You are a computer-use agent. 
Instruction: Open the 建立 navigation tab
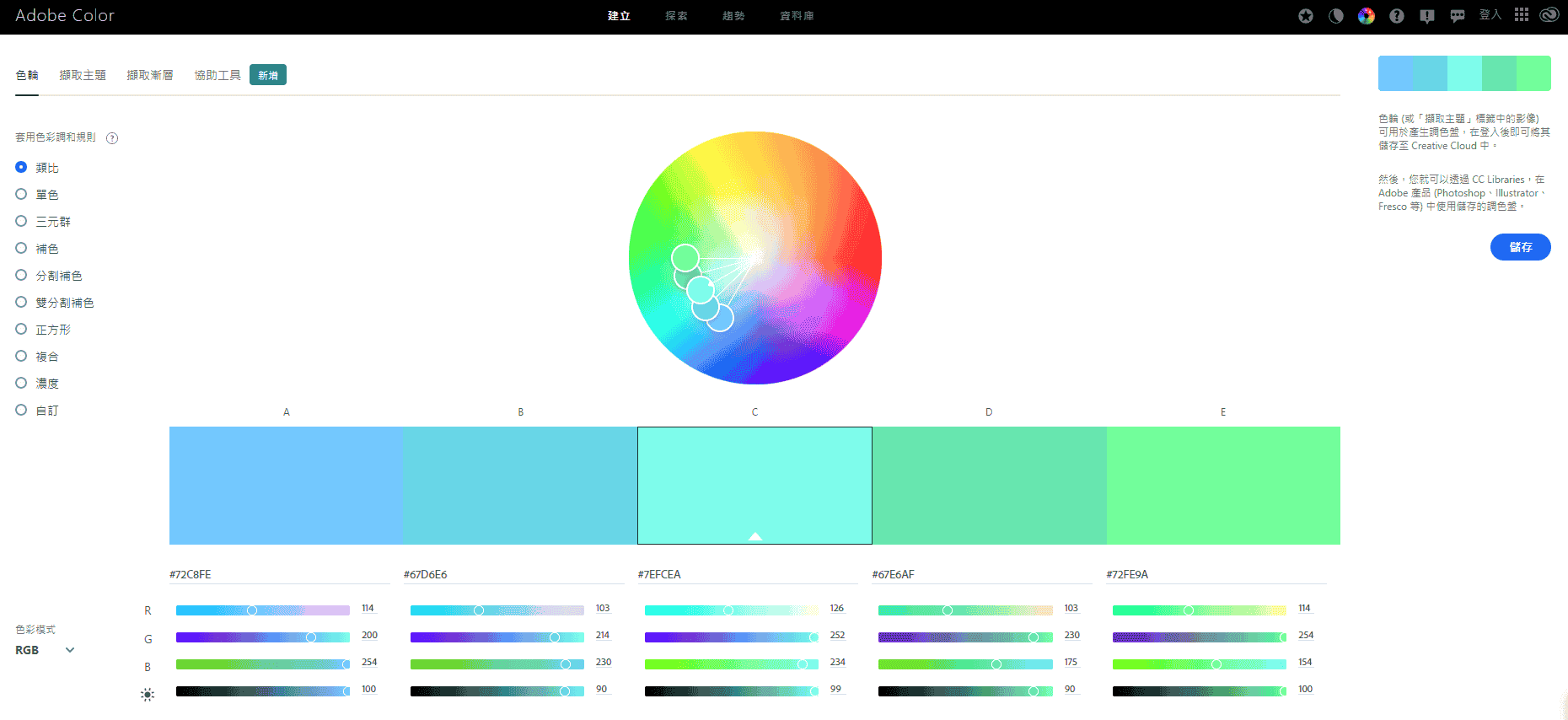[x=619, y=16]
